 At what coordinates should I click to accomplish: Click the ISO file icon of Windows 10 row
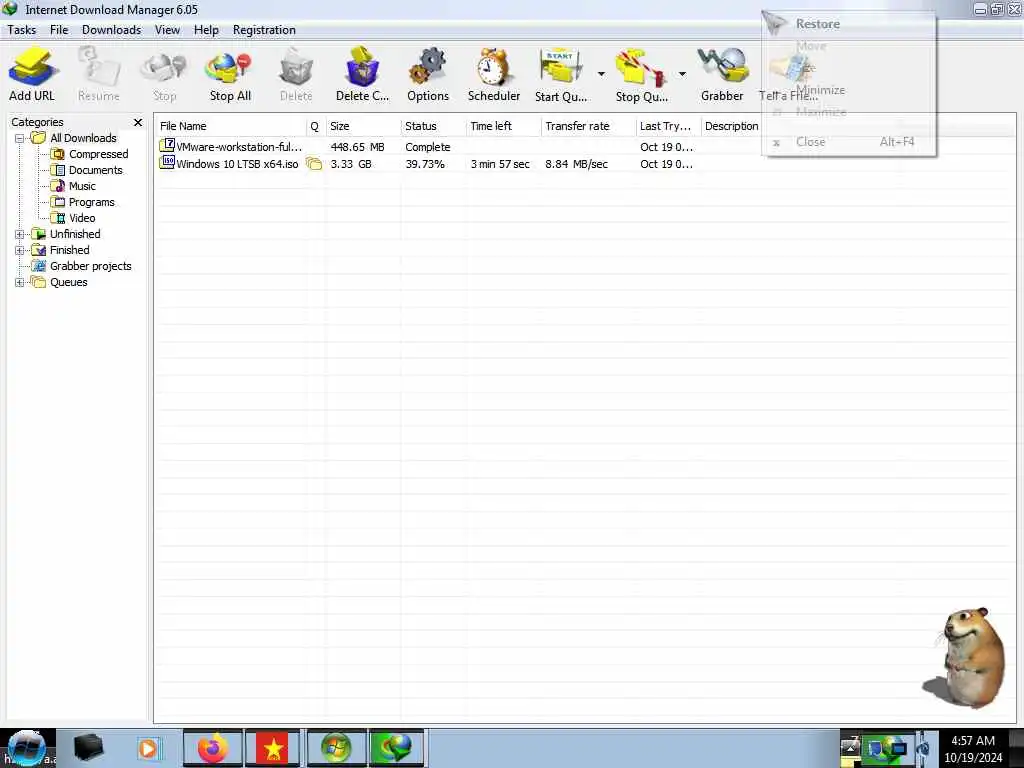tap(167, 162)
